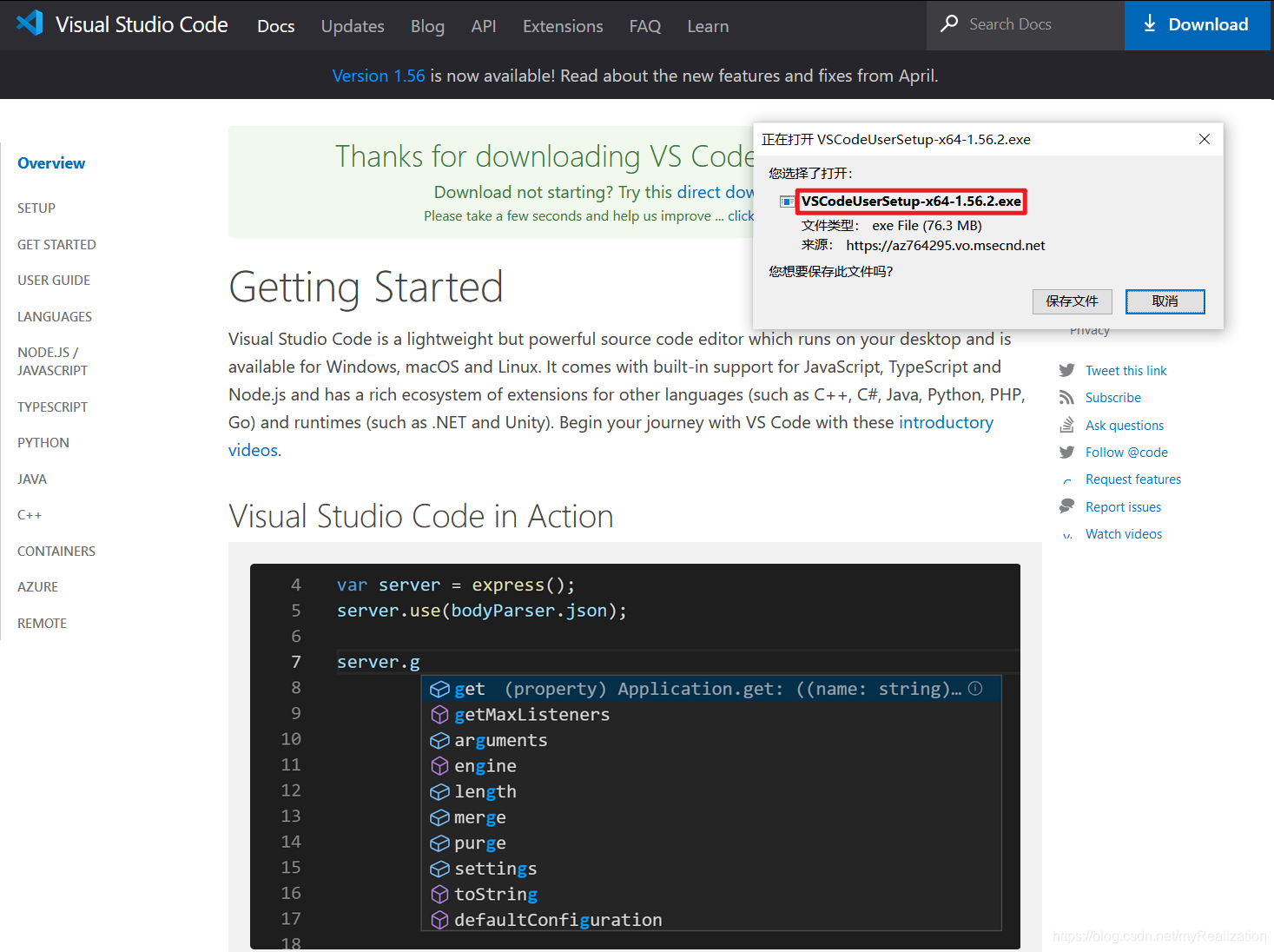Click the 保存文件 (Save File) button
Image resolution: width=1274 pixels, height=952 pixels.
tap(1073, 301)
